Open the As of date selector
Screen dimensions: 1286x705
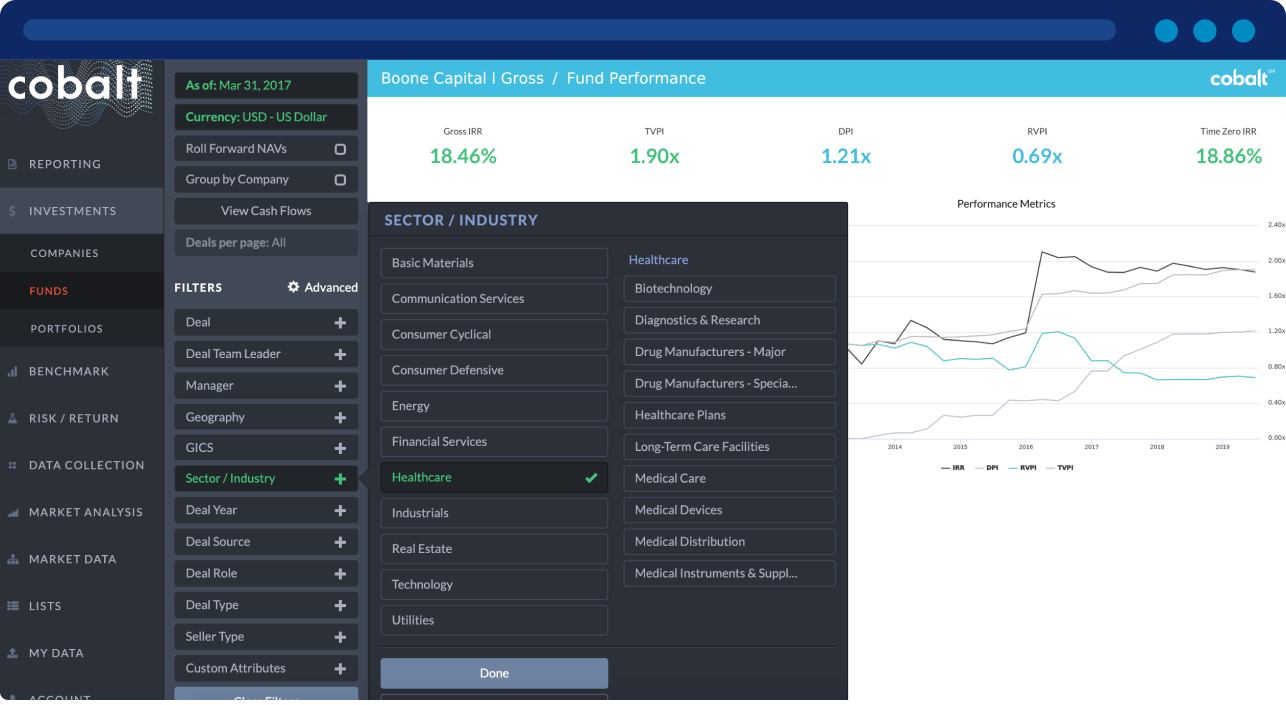tap(266, 85)
